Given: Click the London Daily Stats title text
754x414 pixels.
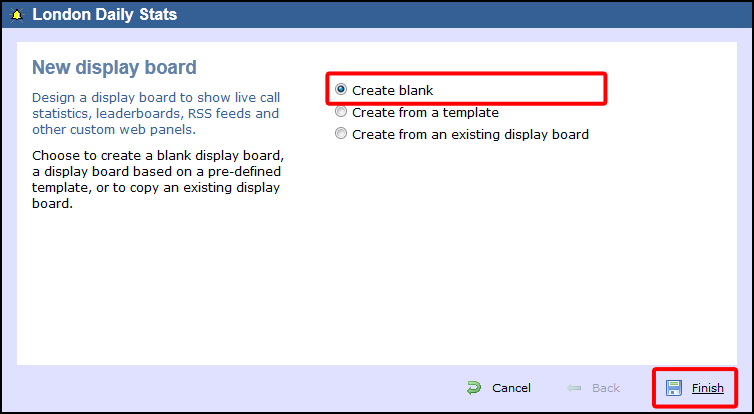Looking at the screenshot, I should pos(104,15).
